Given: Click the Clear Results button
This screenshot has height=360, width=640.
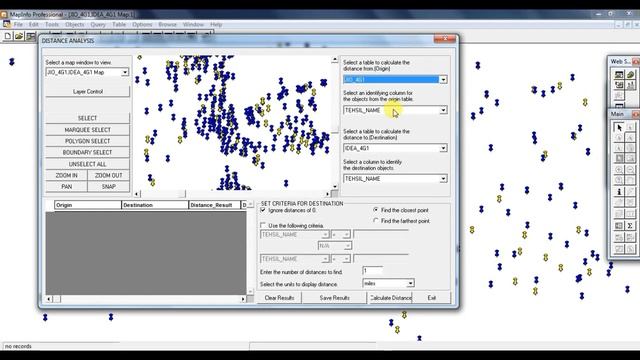Looking at the screenshot, I should [280, 298].
